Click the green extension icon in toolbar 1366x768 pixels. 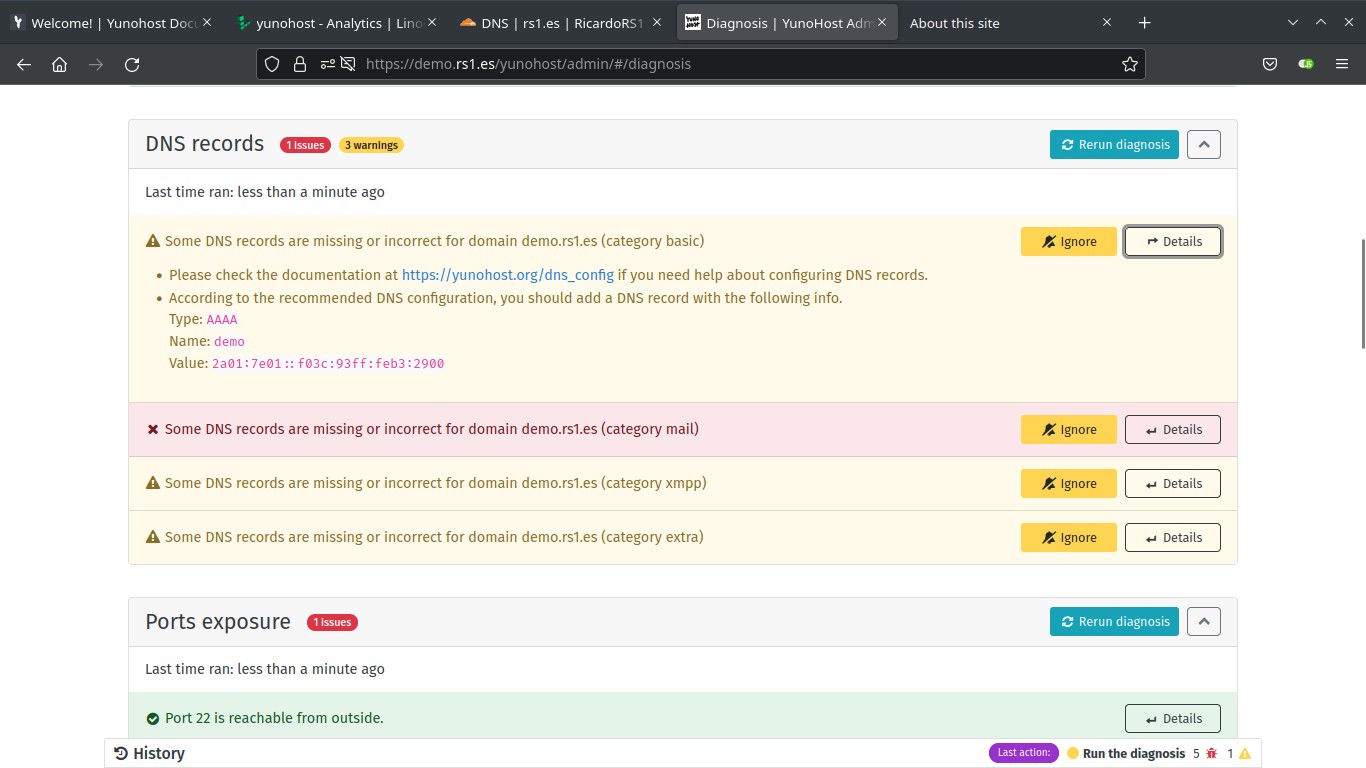tap(1306, 64)
